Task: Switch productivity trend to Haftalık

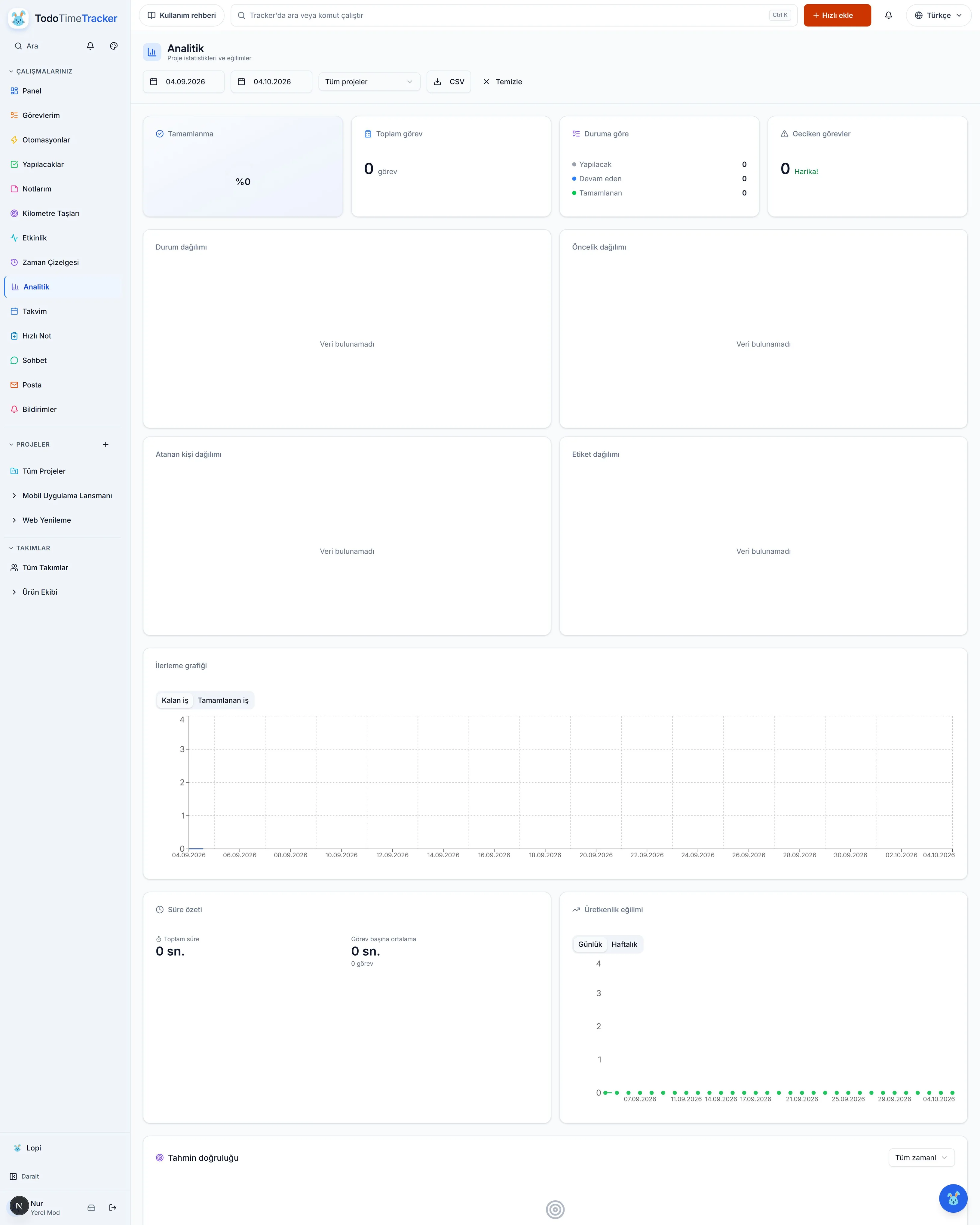Action: coord(624,944)
